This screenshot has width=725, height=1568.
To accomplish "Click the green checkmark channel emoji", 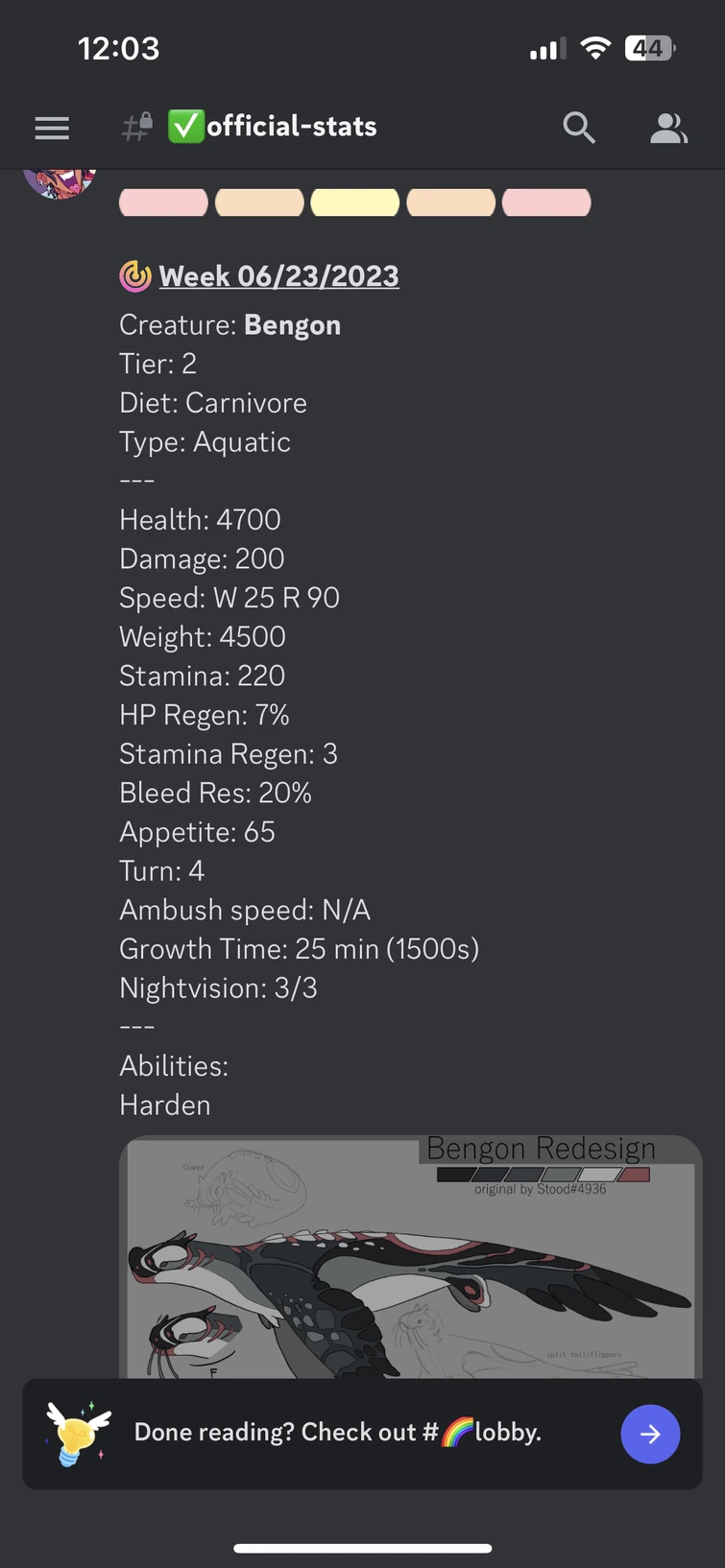I will coord(183,125).
